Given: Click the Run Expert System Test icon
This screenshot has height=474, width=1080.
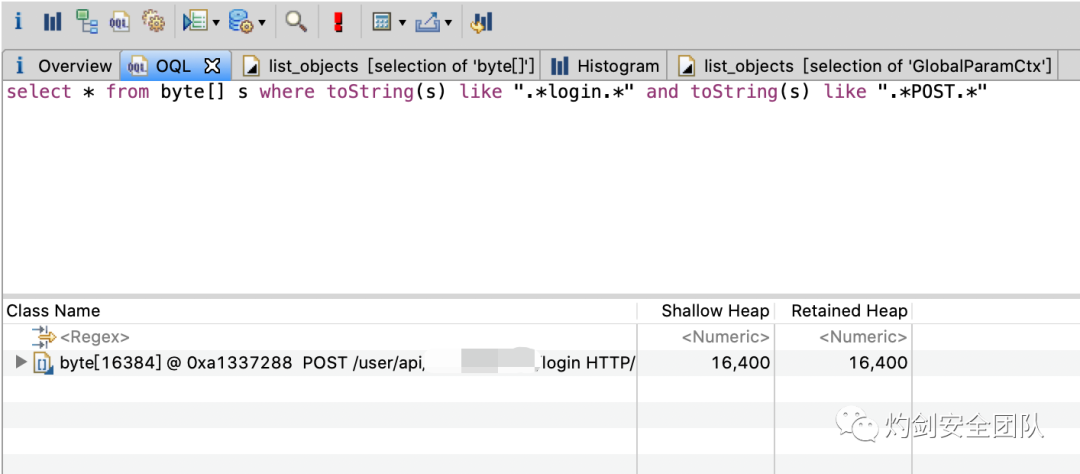Looking at the screenshot, I should [195, 22].
